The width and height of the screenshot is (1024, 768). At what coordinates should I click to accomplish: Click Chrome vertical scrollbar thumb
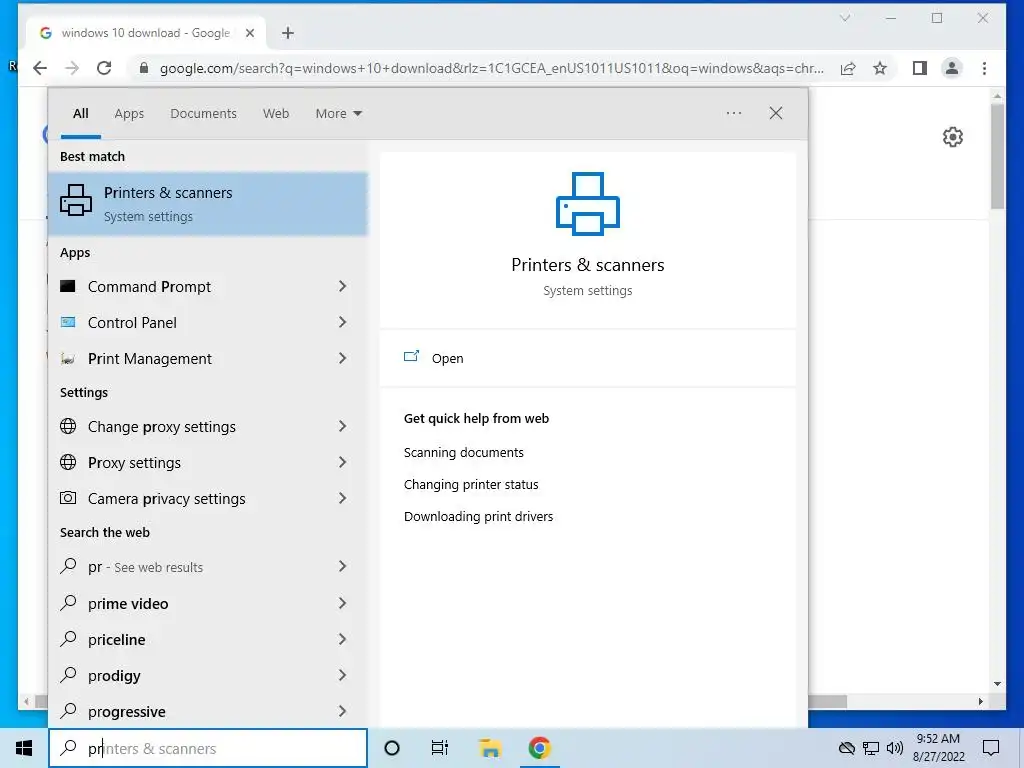click(x=997, y=155)
